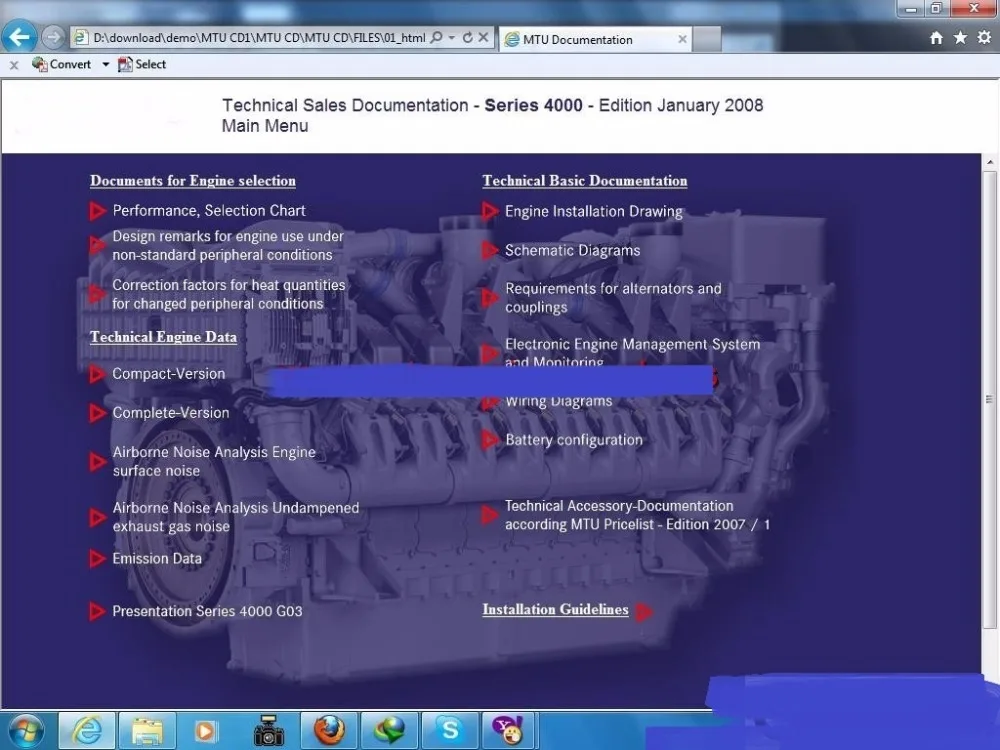Close the Convert toolbar with its X
The height and width of the screenshot is (750, 1000).
point(14,64)
